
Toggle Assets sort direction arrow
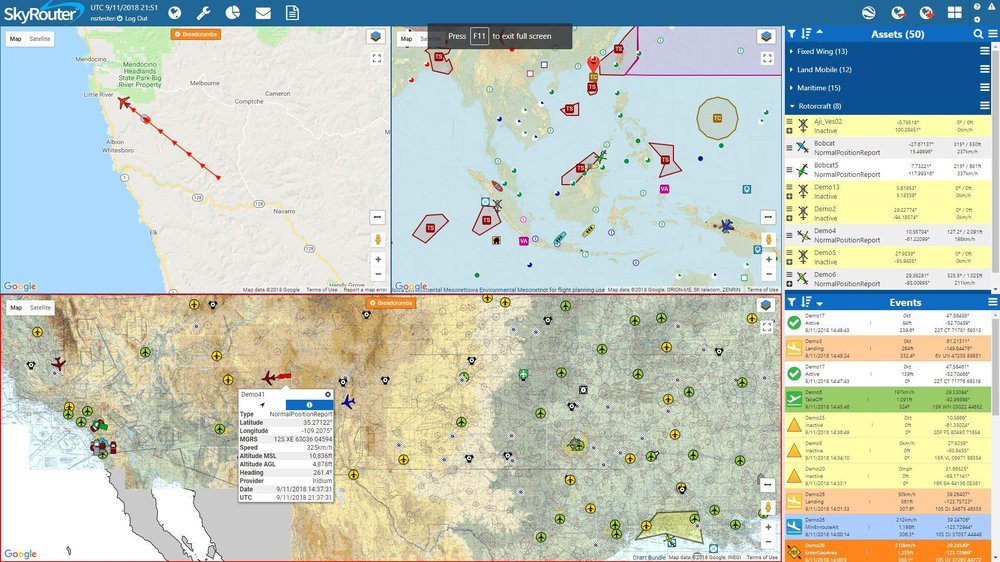click(x=820, y=32)
